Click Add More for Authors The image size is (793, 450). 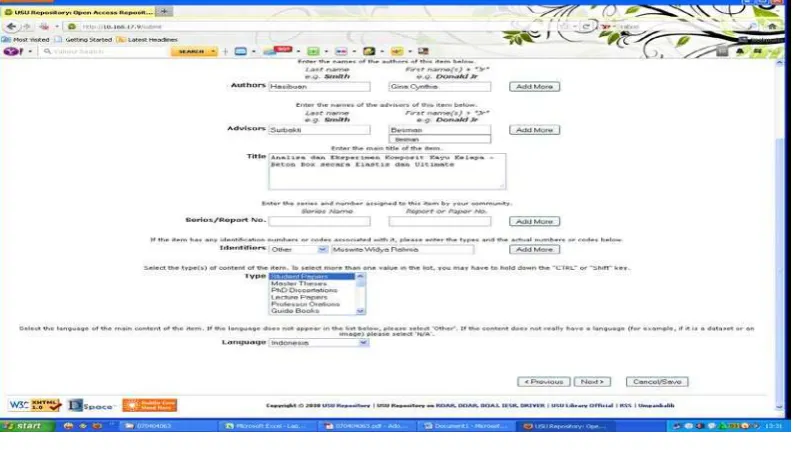(x=535, y=86)
